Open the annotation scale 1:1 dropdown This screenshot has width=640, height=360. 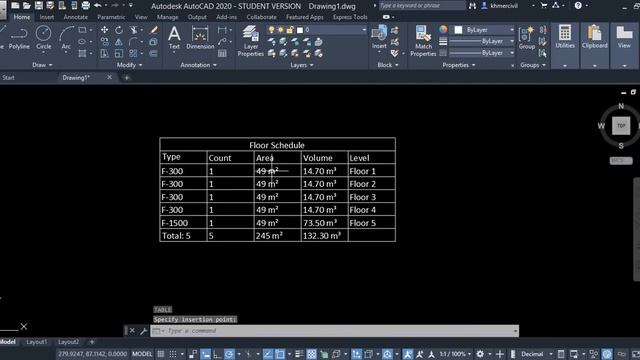455,354
